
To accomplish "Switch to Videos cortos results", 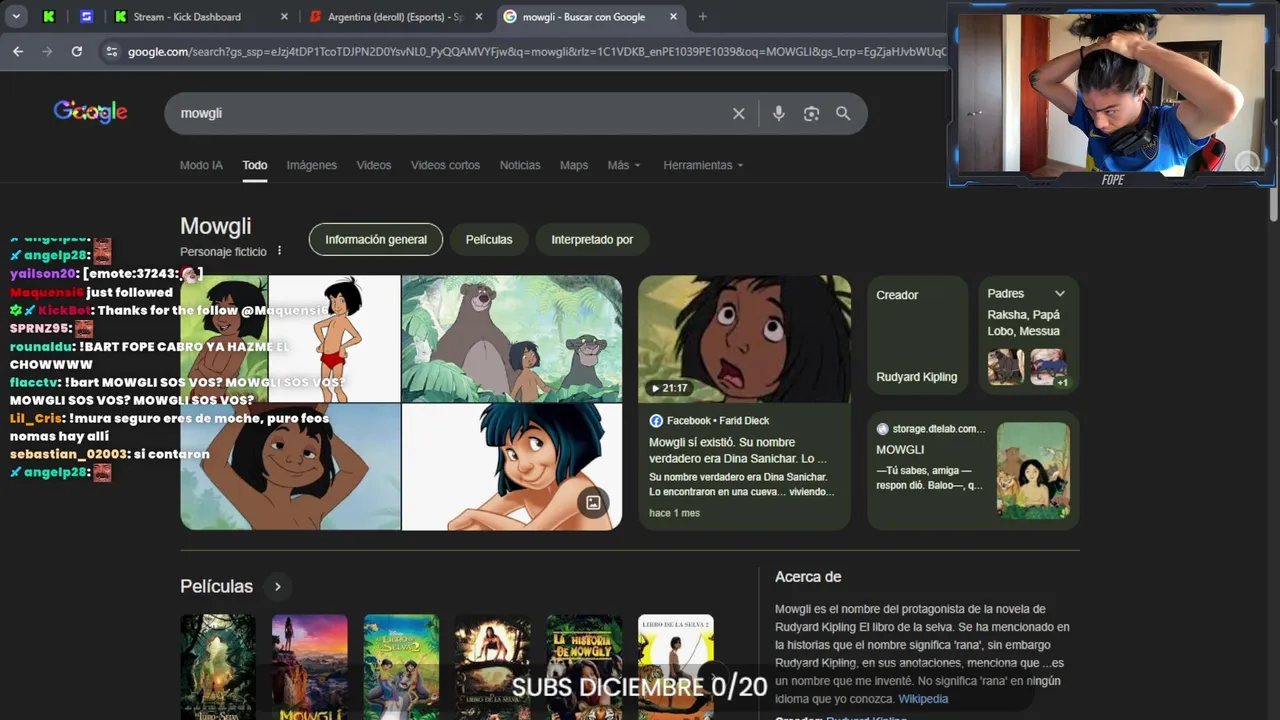I will [445, 165].
